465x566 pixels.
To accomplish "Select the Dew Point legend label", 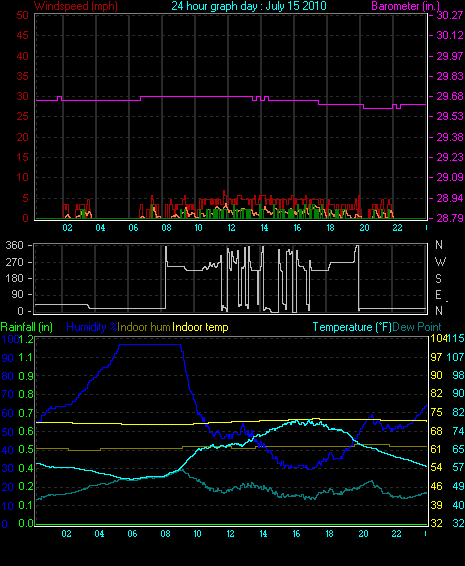I will [x=417, y=327].
